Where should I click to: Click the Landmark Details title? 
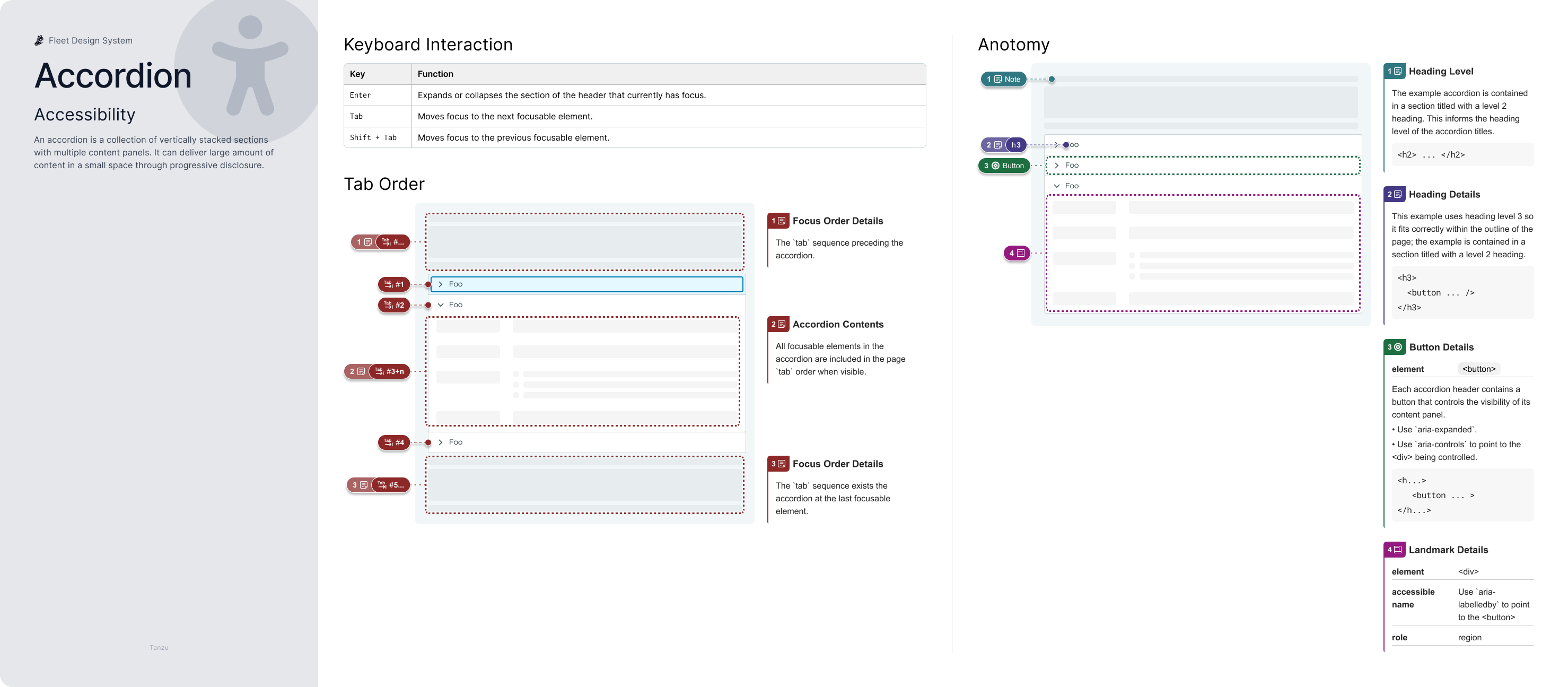point(1448,550)
